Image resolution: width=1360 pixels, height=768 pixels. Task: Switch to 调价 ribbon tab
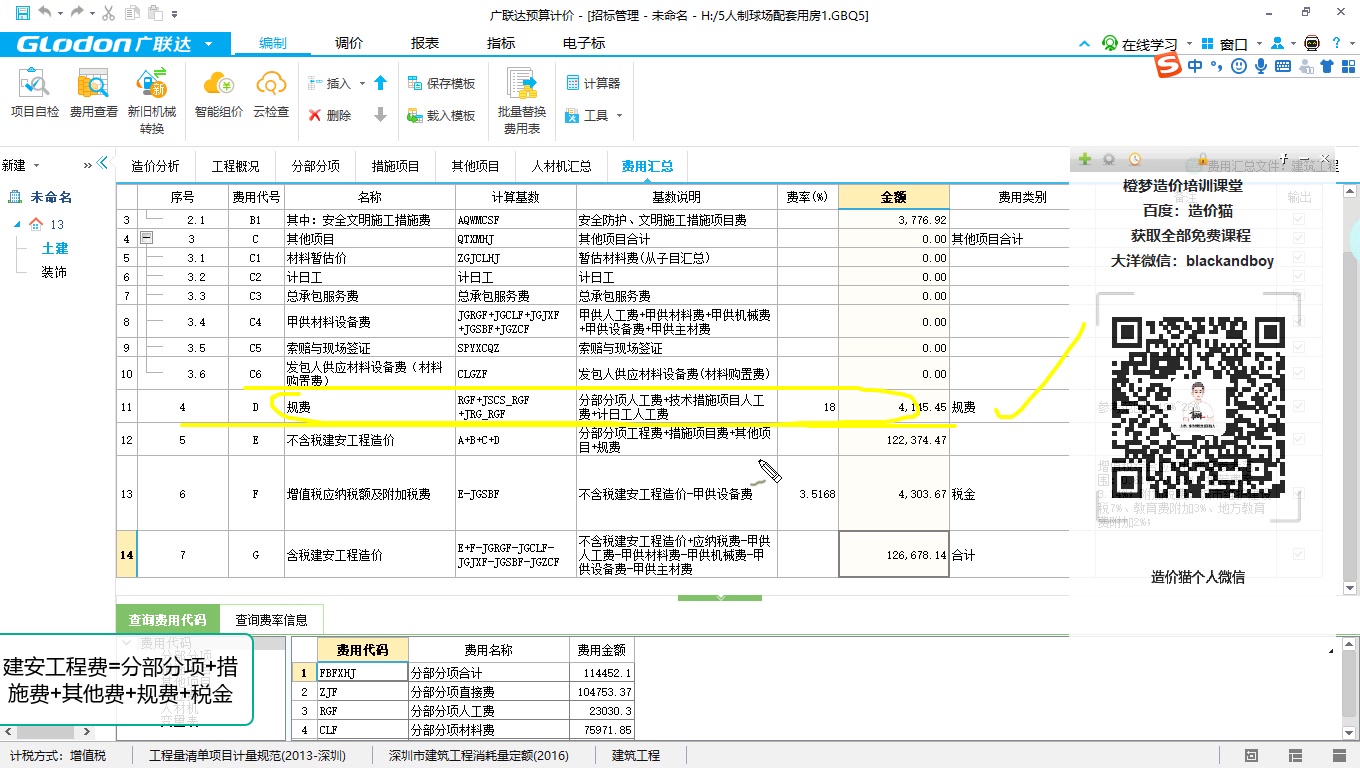[349, 44]
